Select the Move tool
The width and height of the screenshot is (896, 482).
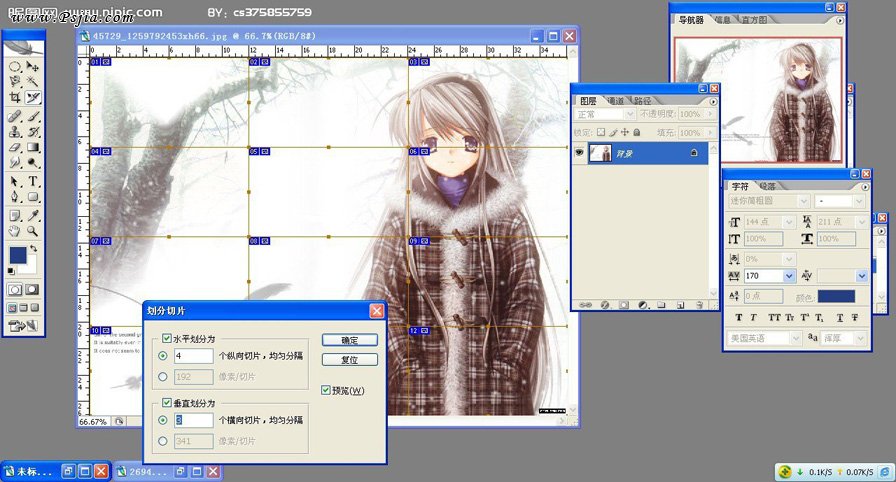[33, 66]
